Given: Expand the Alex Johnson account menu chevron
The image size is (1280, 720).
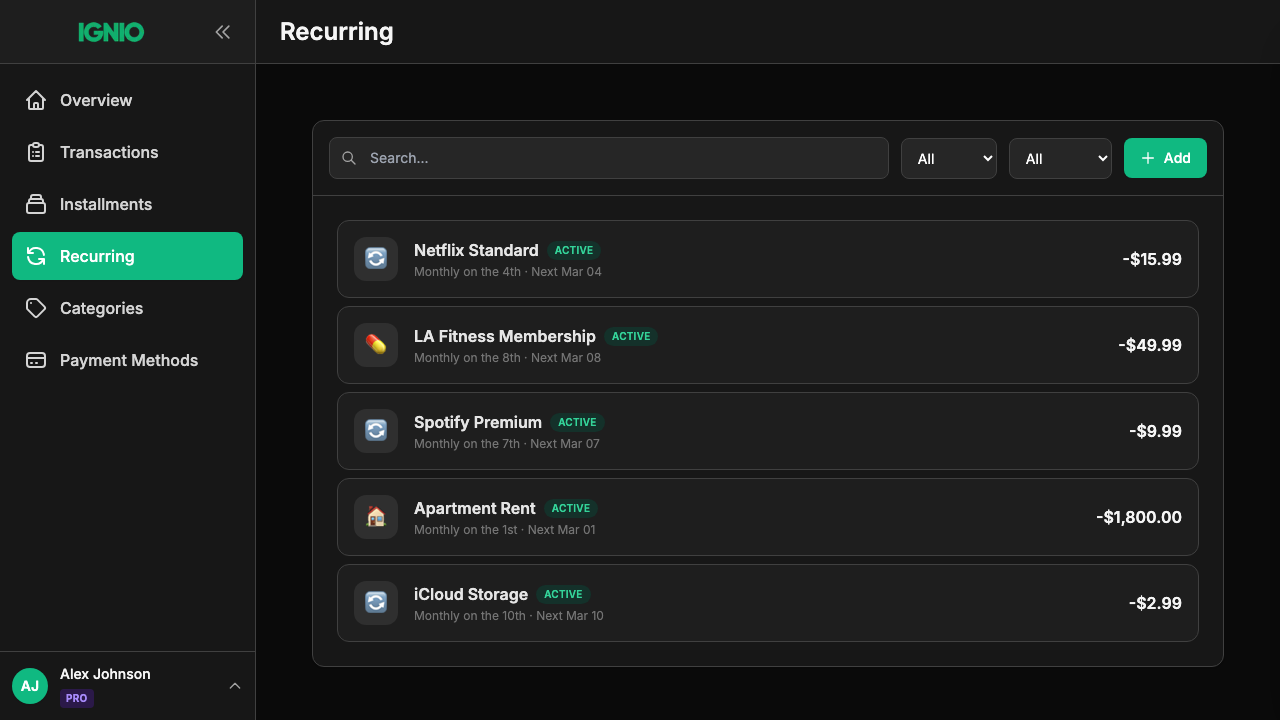Looking at the screenshot, I should point(235,686).
